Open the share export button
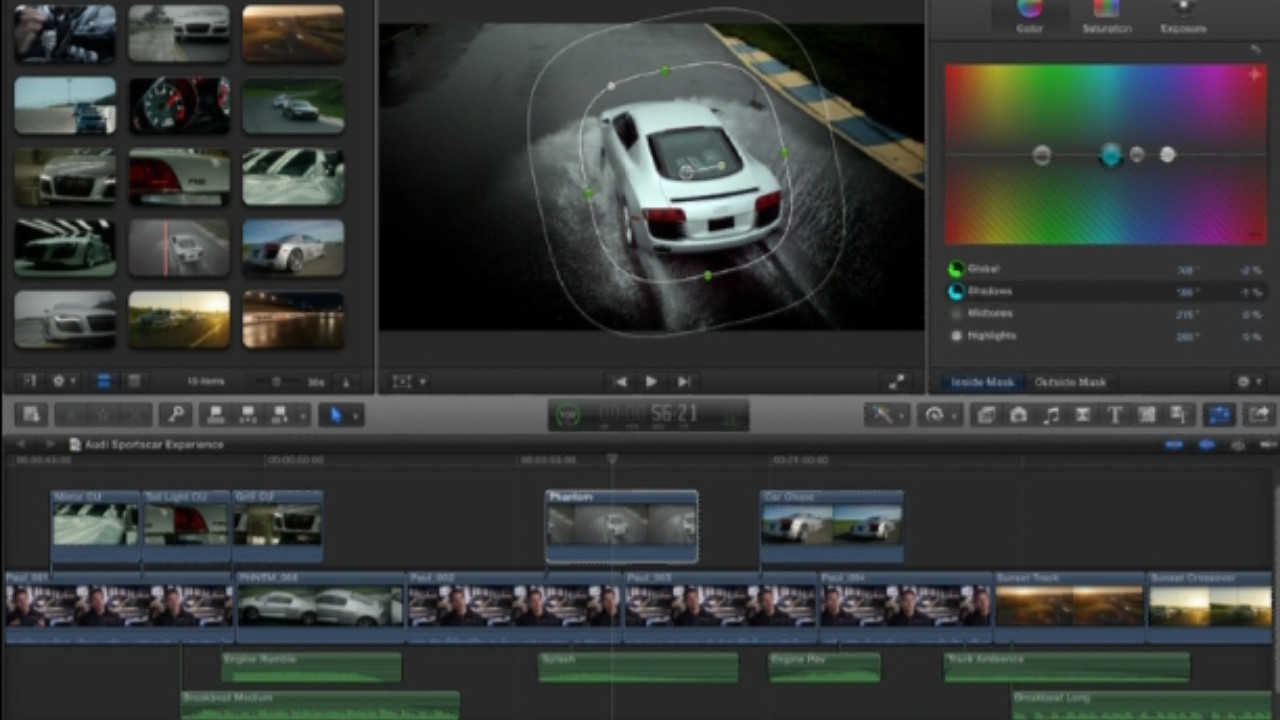 (x=1258, y=414)
